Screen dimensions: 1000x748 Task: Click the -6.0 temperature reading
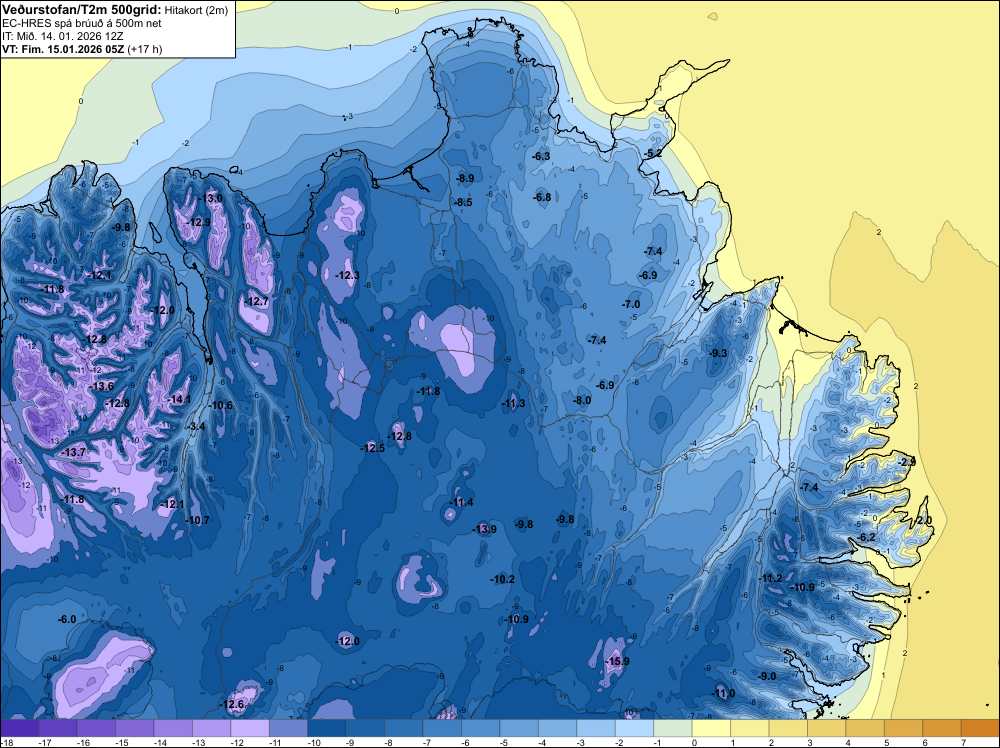pos(67,619)
